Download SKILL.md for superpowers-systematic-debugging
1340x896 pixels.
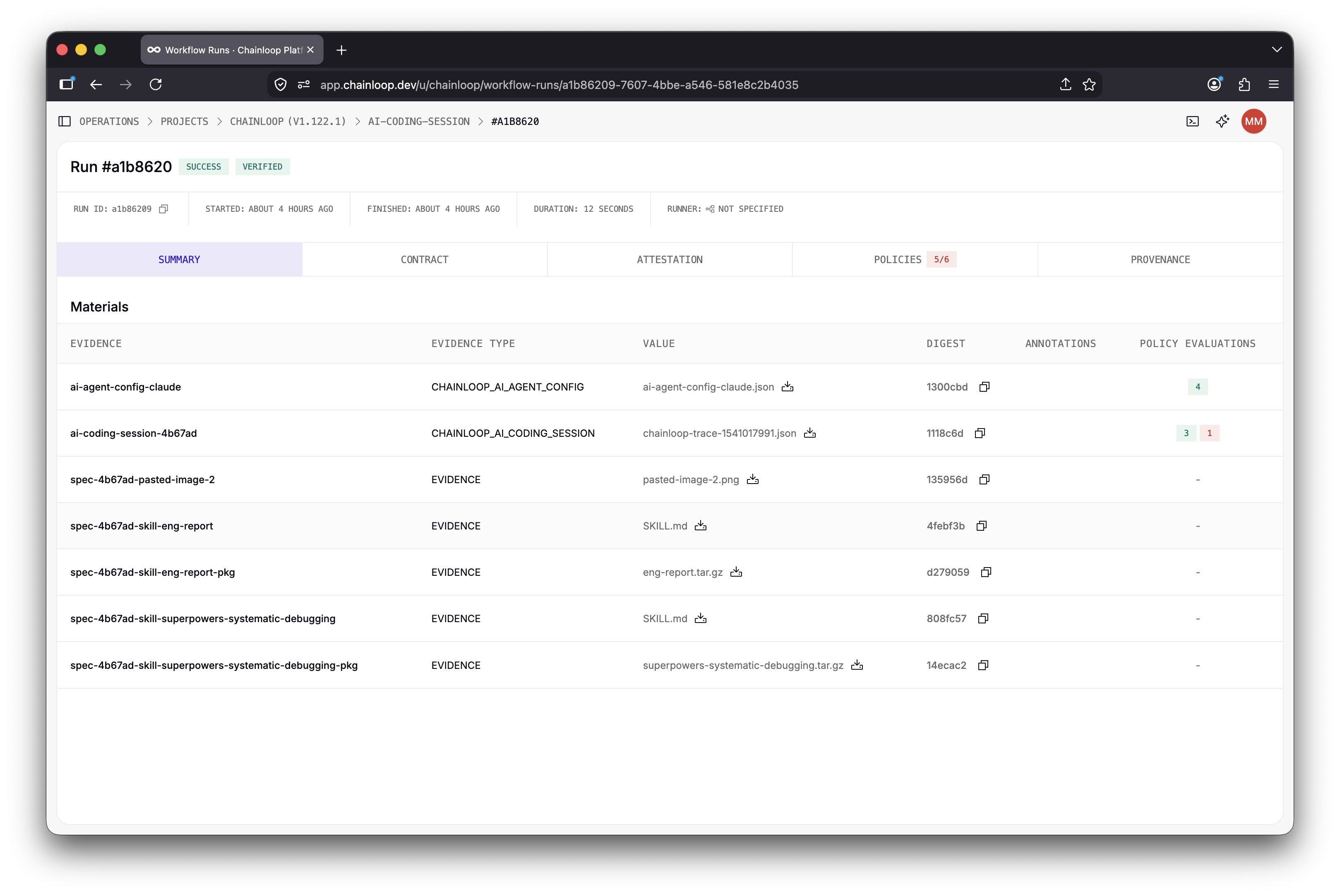(700, 618)
